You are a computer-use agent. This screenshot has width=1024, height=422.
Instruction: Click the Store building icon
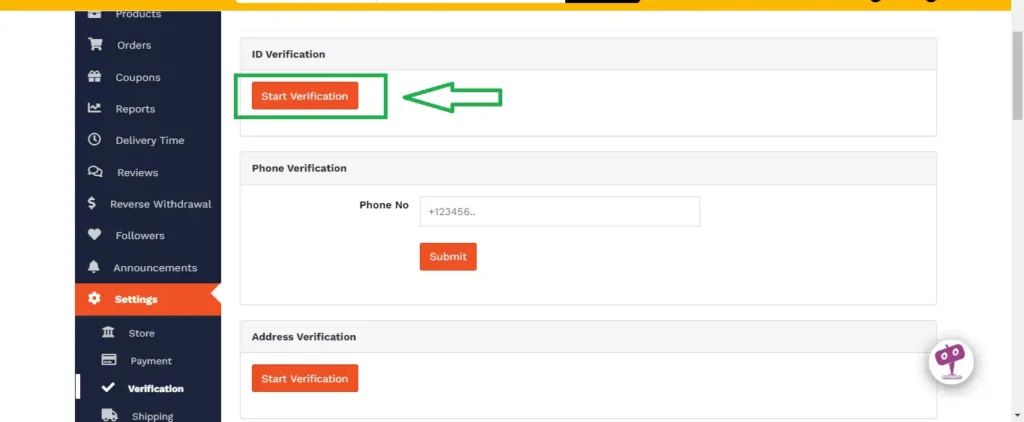click(108, 332)
